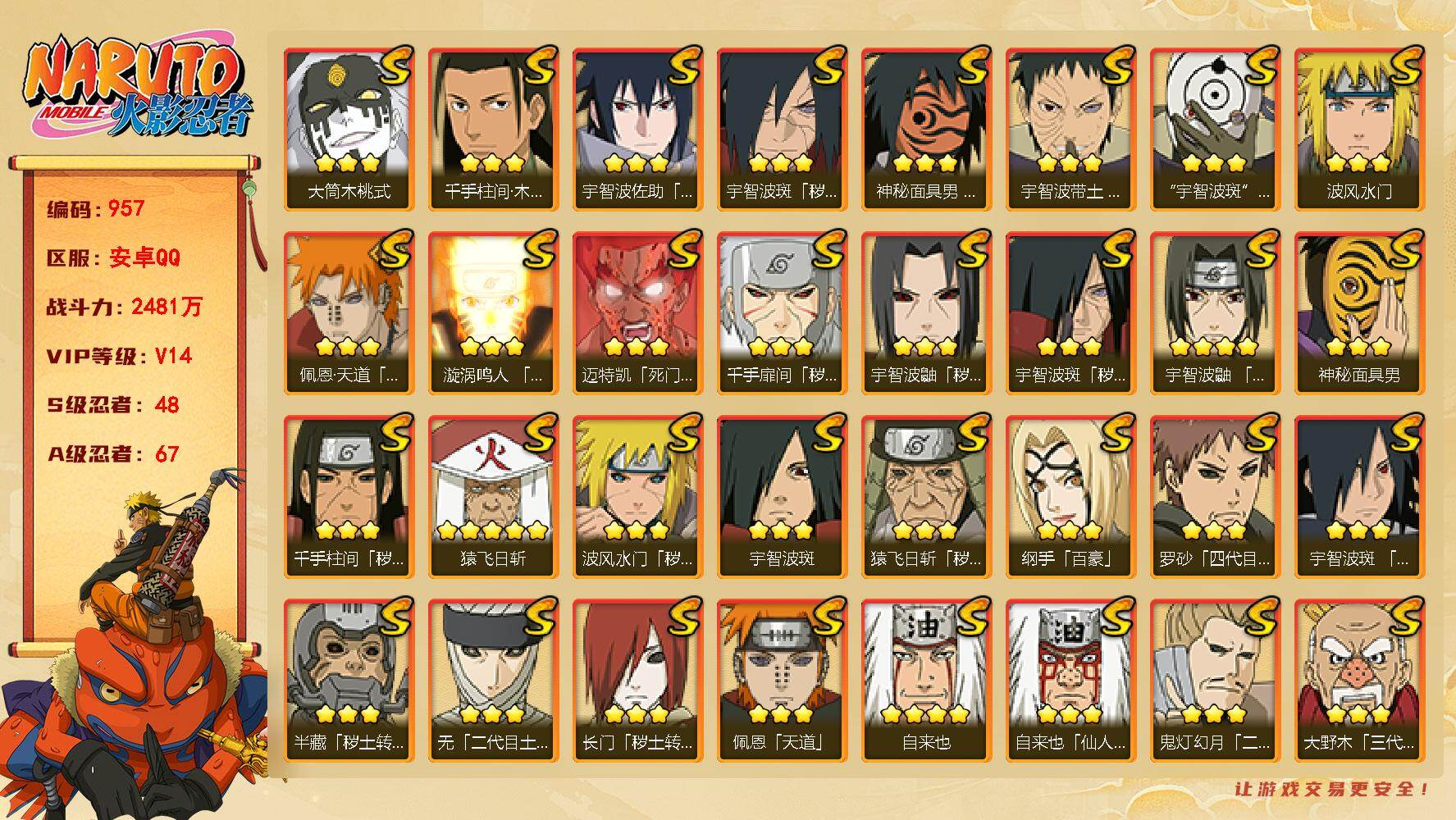Click the star rating on 猿飞日斩 card
Image resolution: width=1456 pixels, height=820 pixels.
493,530
